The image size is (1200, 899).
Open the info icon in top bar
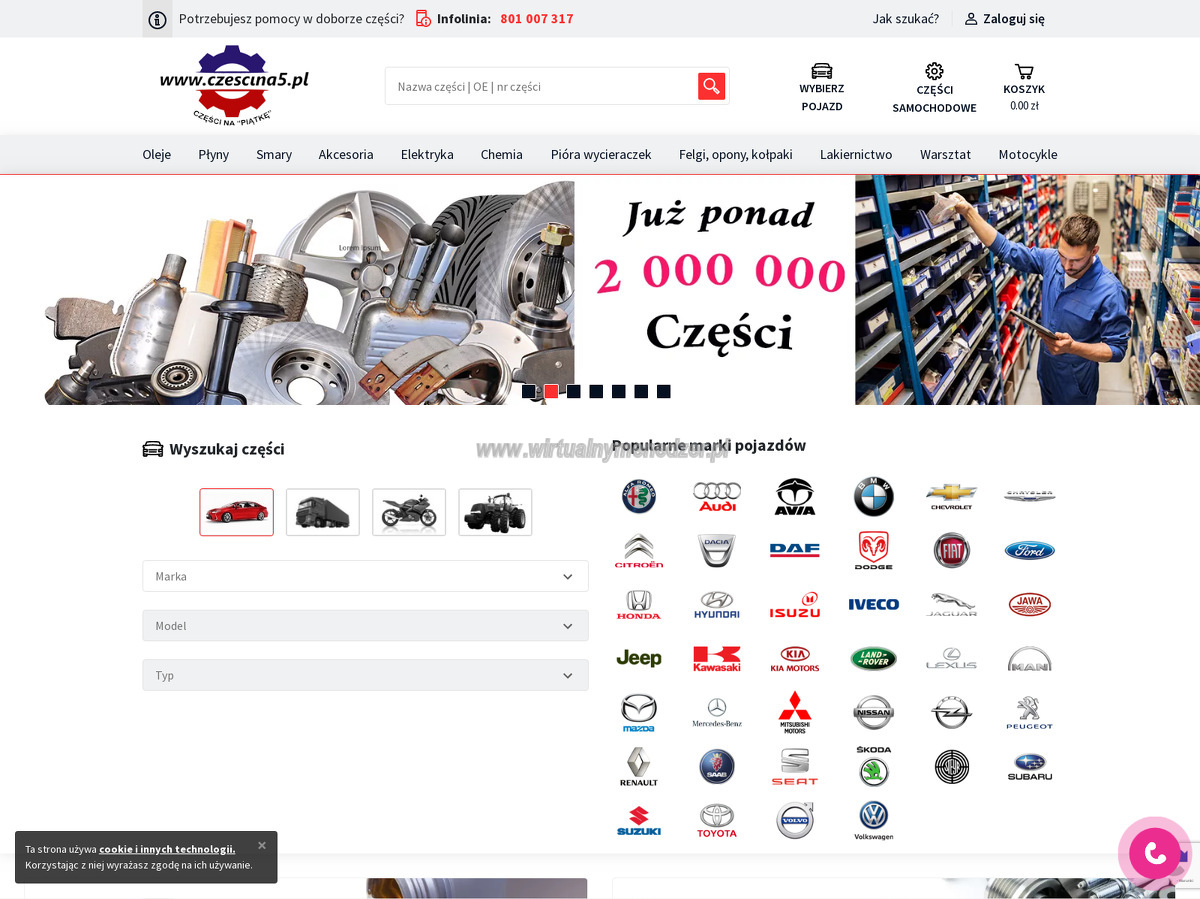click(157, 19)
